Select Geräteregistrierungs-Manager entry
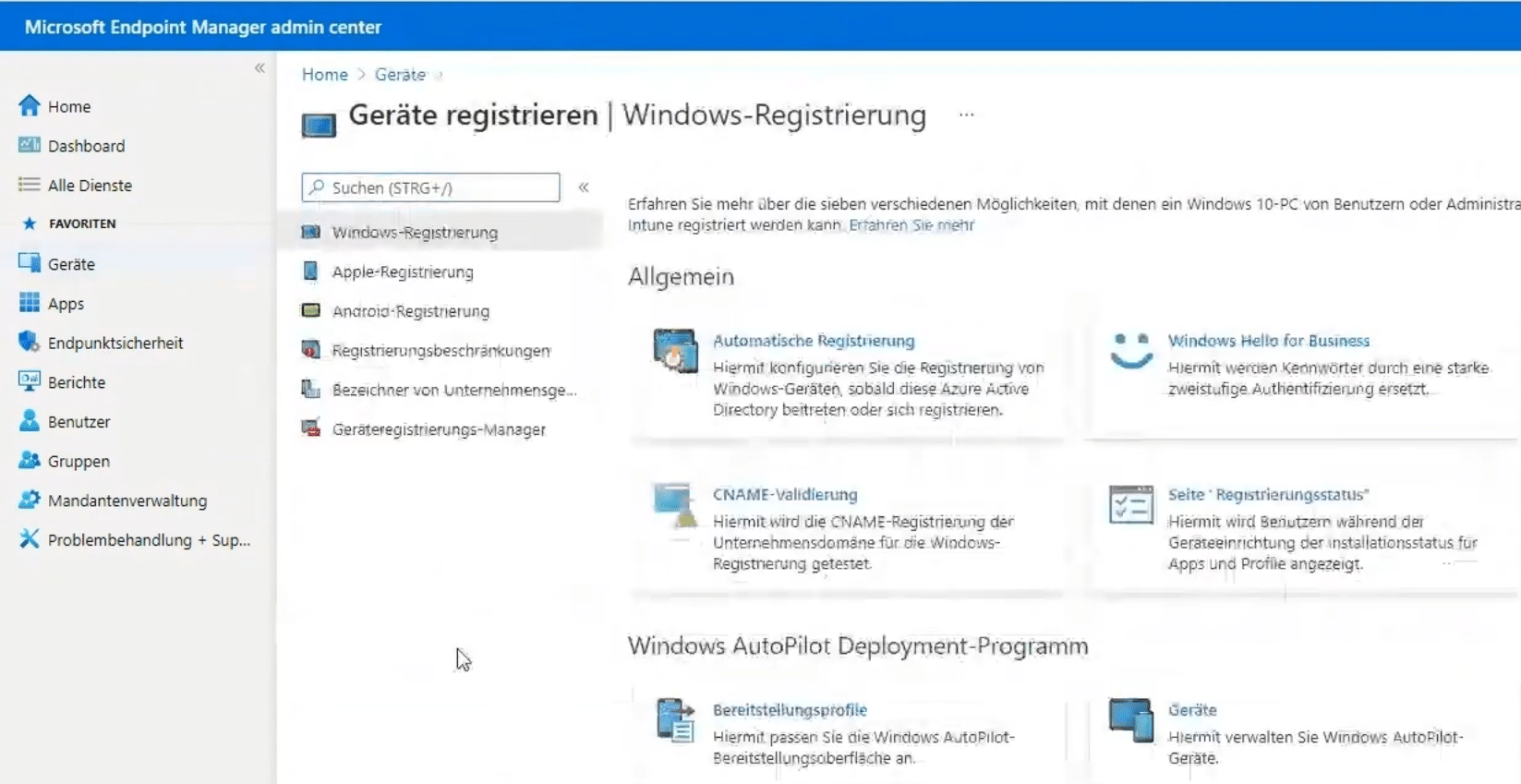1521x784 pixels. (439, 429)
